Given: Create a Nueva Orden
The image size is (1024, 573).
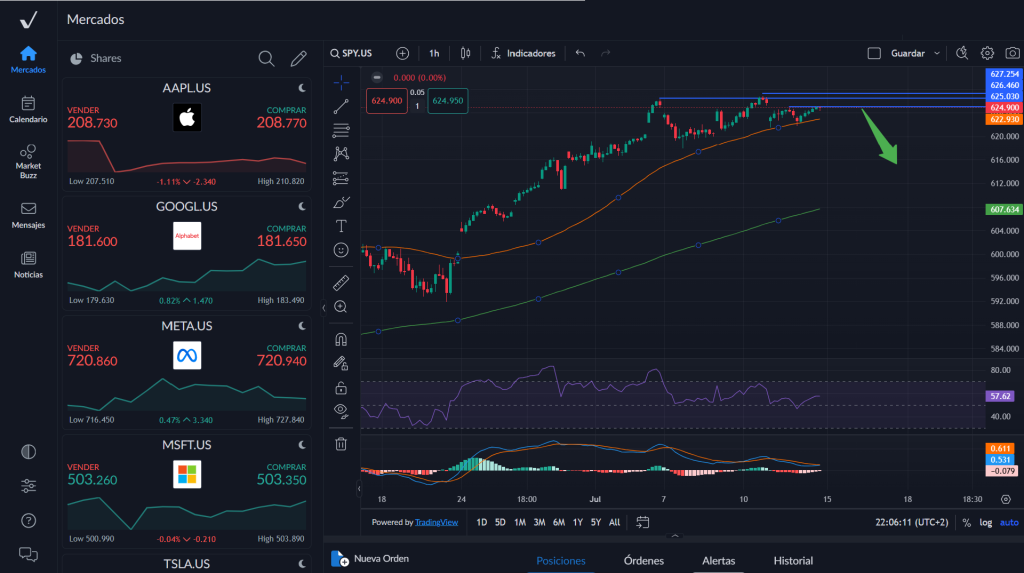Looking at the screenshot, I should click(x=370, y=559).
